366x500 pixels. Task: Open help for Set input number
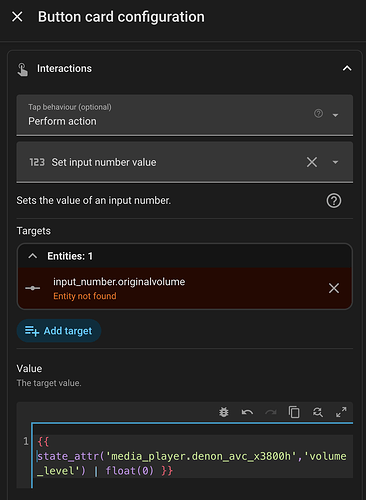334,201
